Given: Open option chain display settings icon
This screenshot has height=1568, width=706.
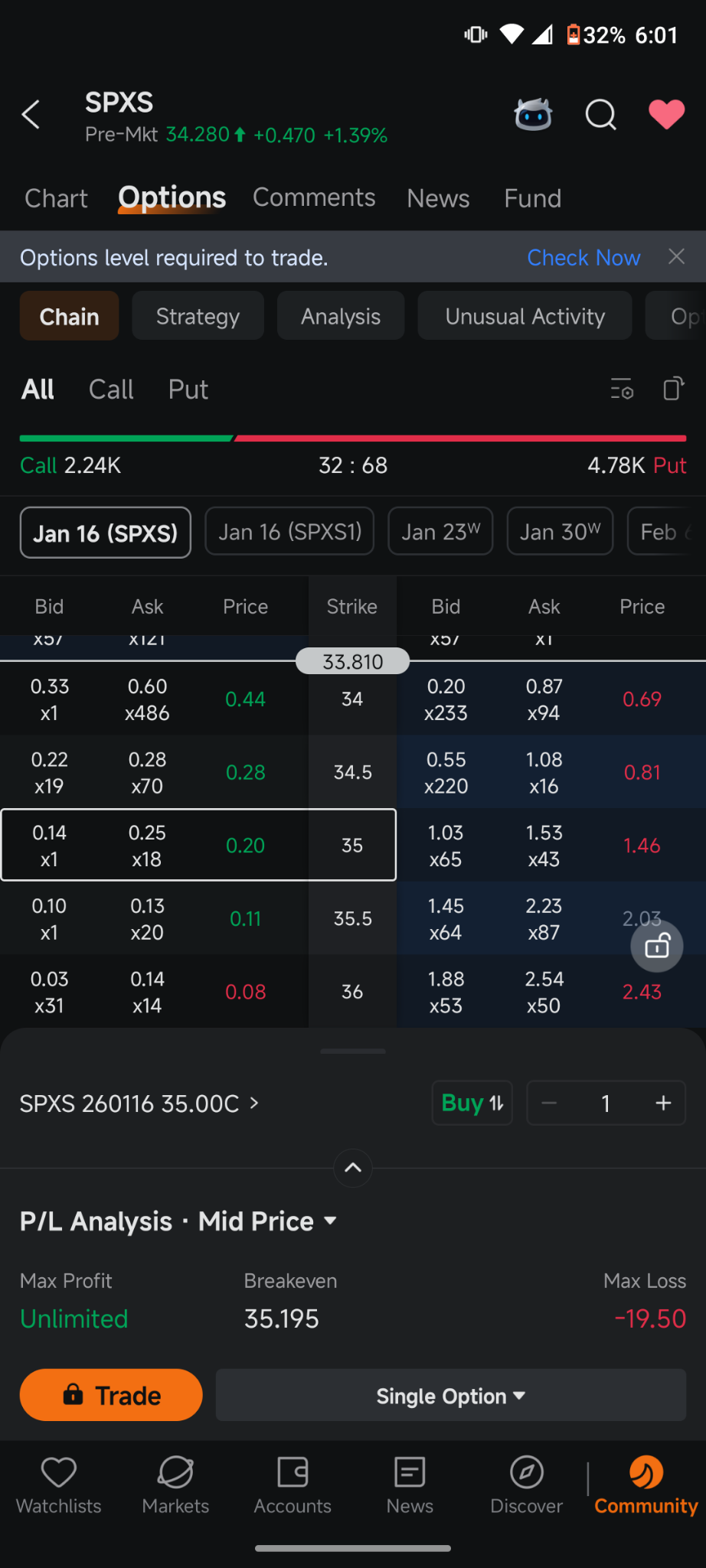Looking at the screenshot, I should [x=622, y=390].
